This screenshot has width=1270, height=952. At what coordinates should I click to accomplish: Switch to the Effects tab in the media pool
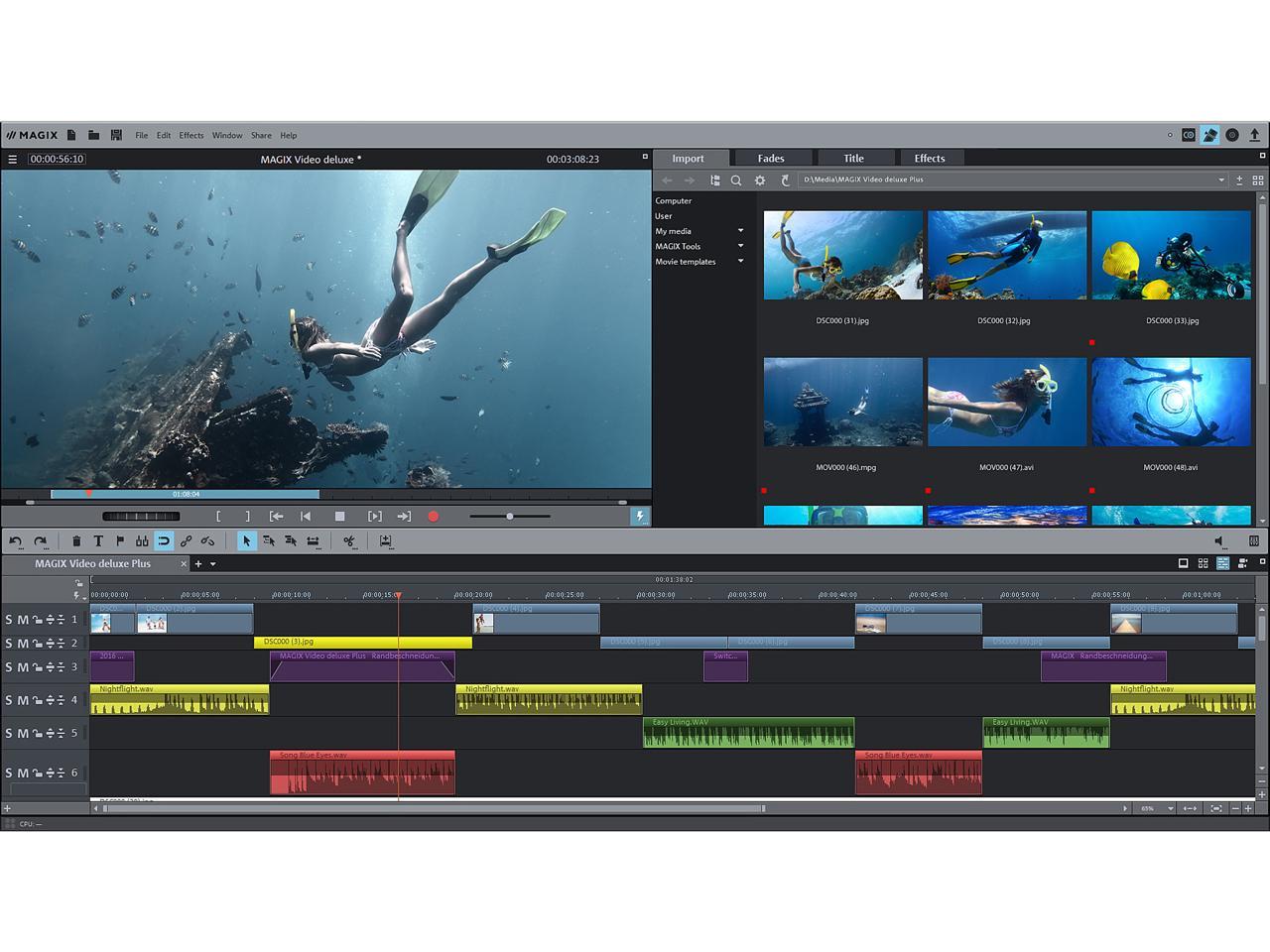point(930,159)
